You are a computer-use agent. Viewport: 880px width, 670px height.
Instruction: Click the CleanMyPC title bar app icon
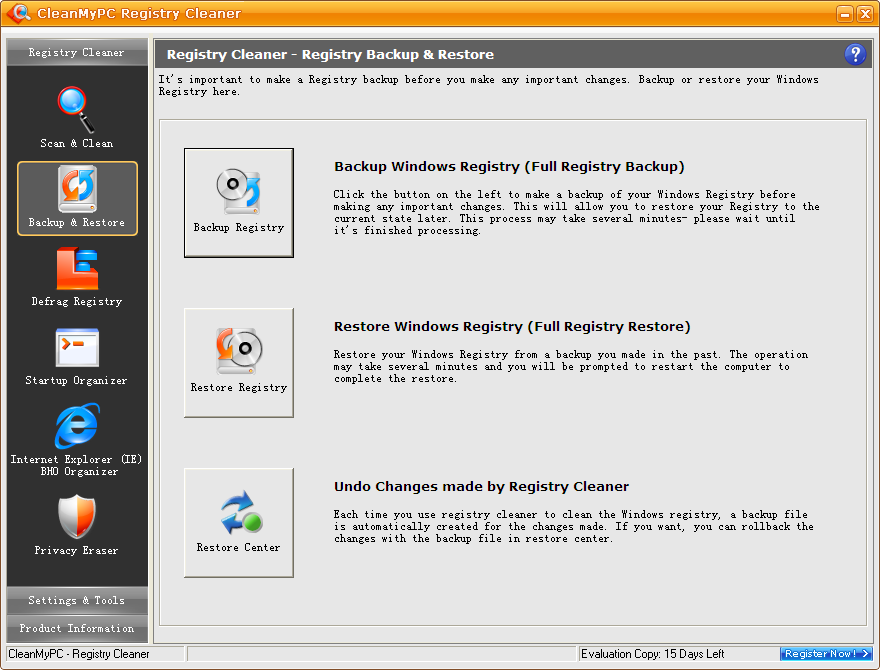click(17, 13)
